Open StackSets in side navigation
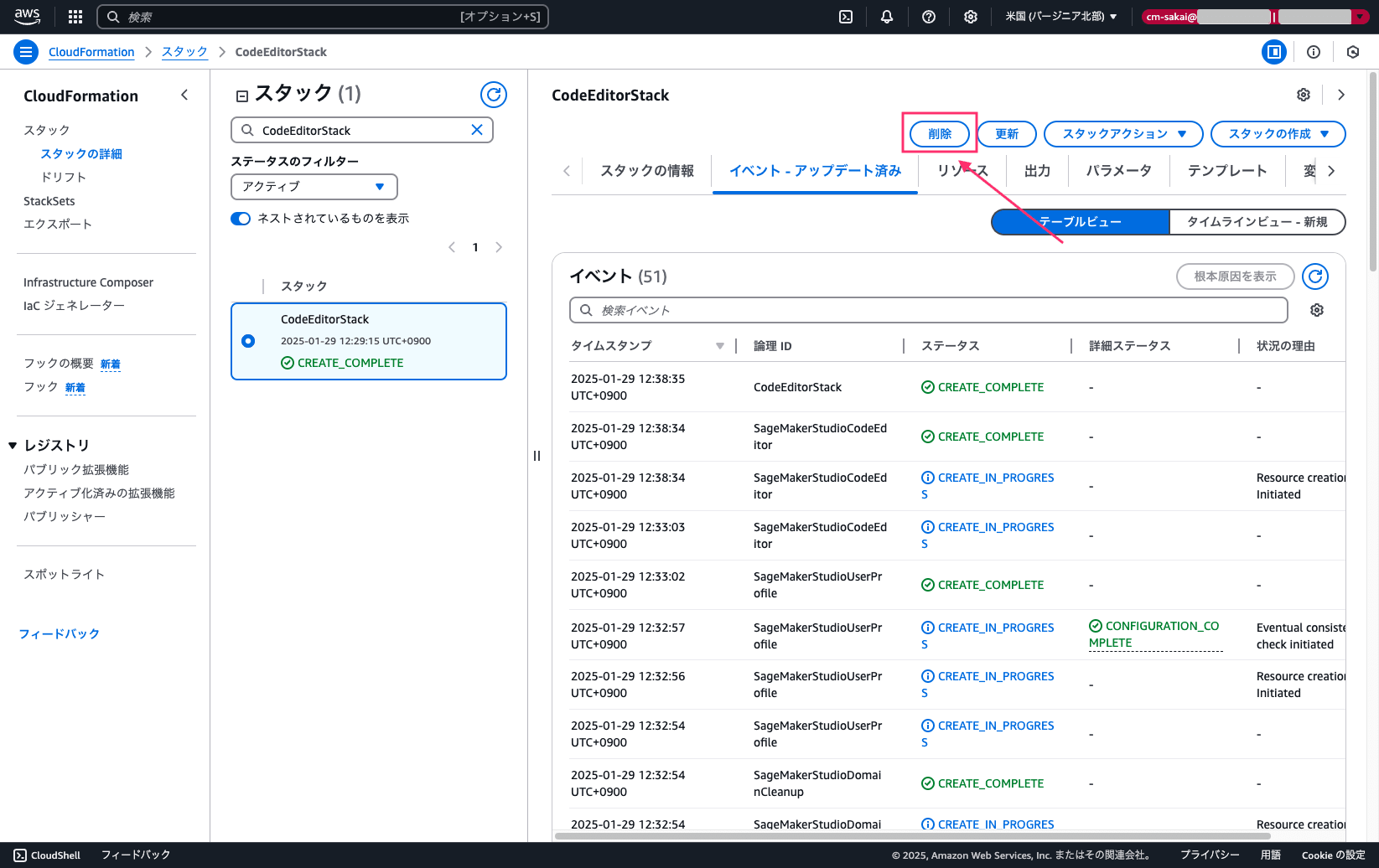 coord(49,201)
